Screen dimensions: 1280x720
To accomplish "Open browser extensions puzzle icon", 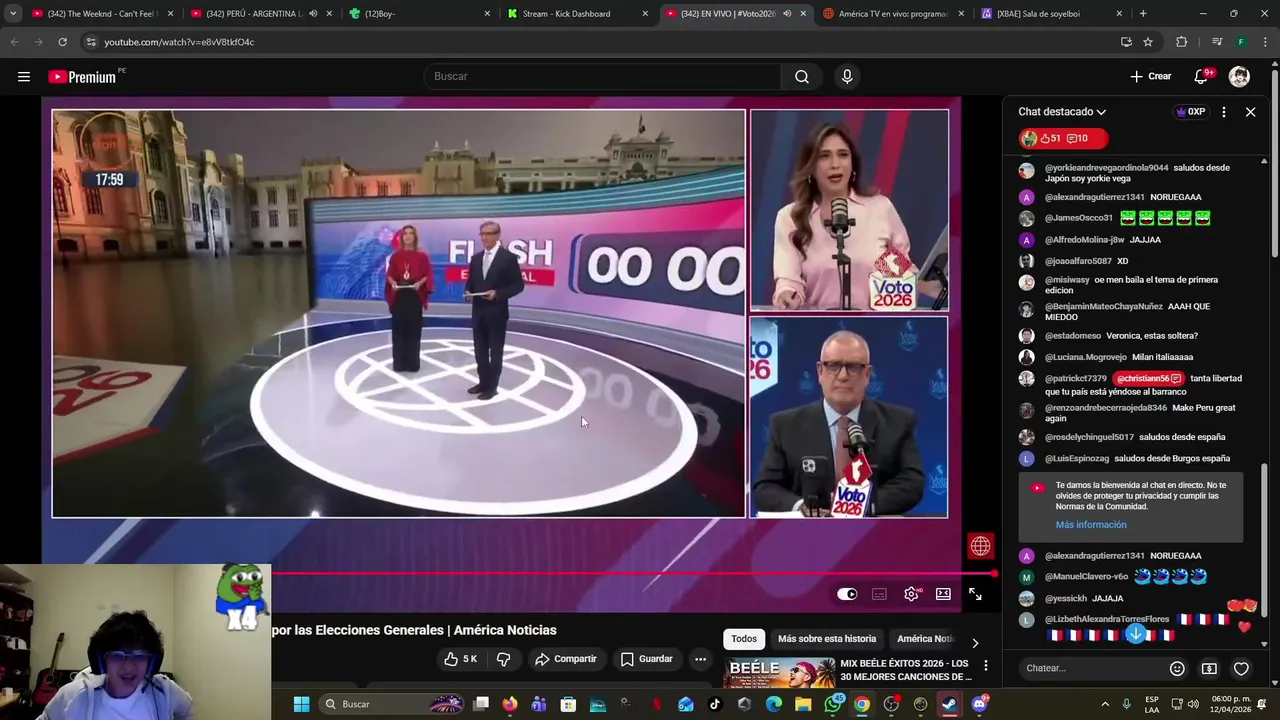I will point(1181,42).
